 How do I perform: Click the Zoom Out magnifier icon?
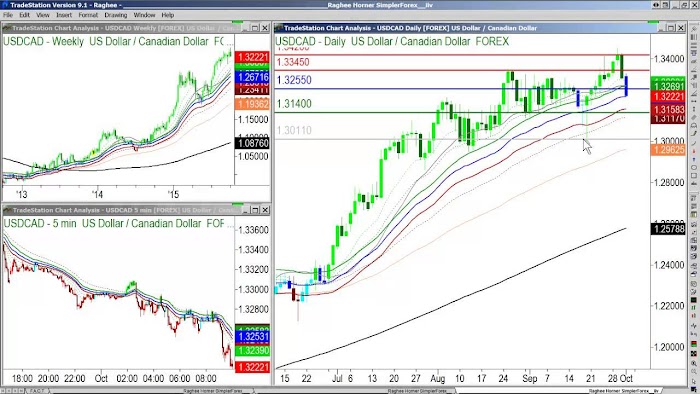[694, 371]
